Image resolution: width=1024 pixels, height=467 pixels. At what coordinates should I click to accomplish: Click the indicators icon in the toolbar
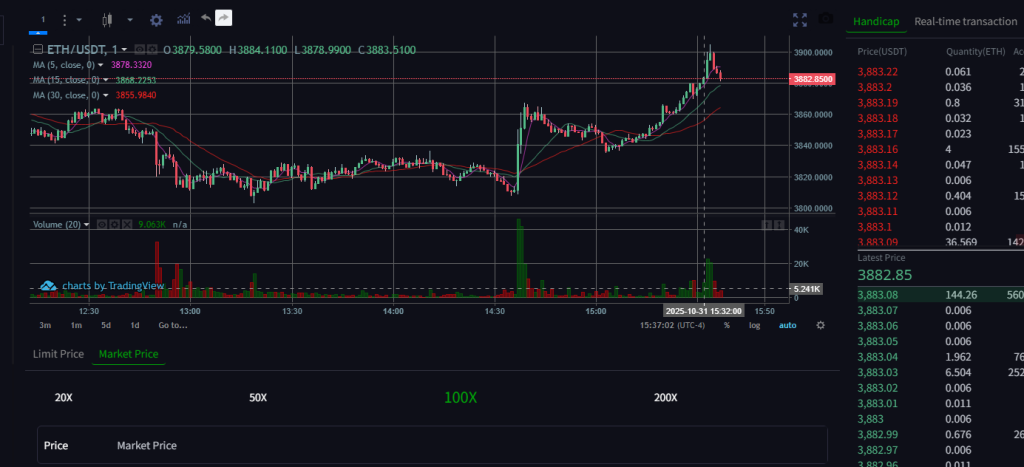[184, 19]
